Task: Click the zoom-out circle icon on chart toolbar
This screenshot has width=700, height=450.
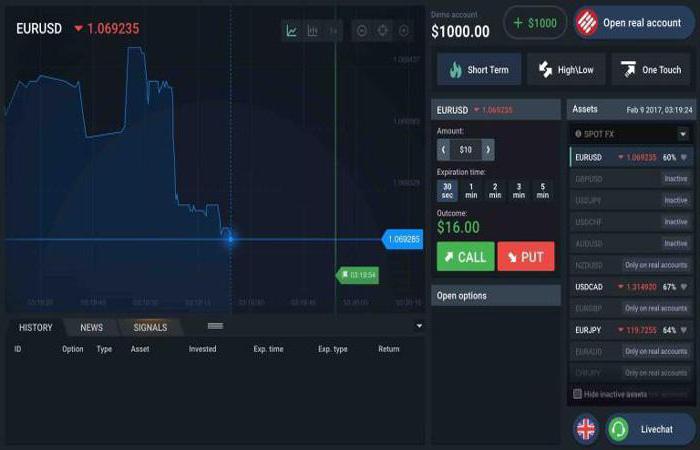Action: tap(362, 31)
